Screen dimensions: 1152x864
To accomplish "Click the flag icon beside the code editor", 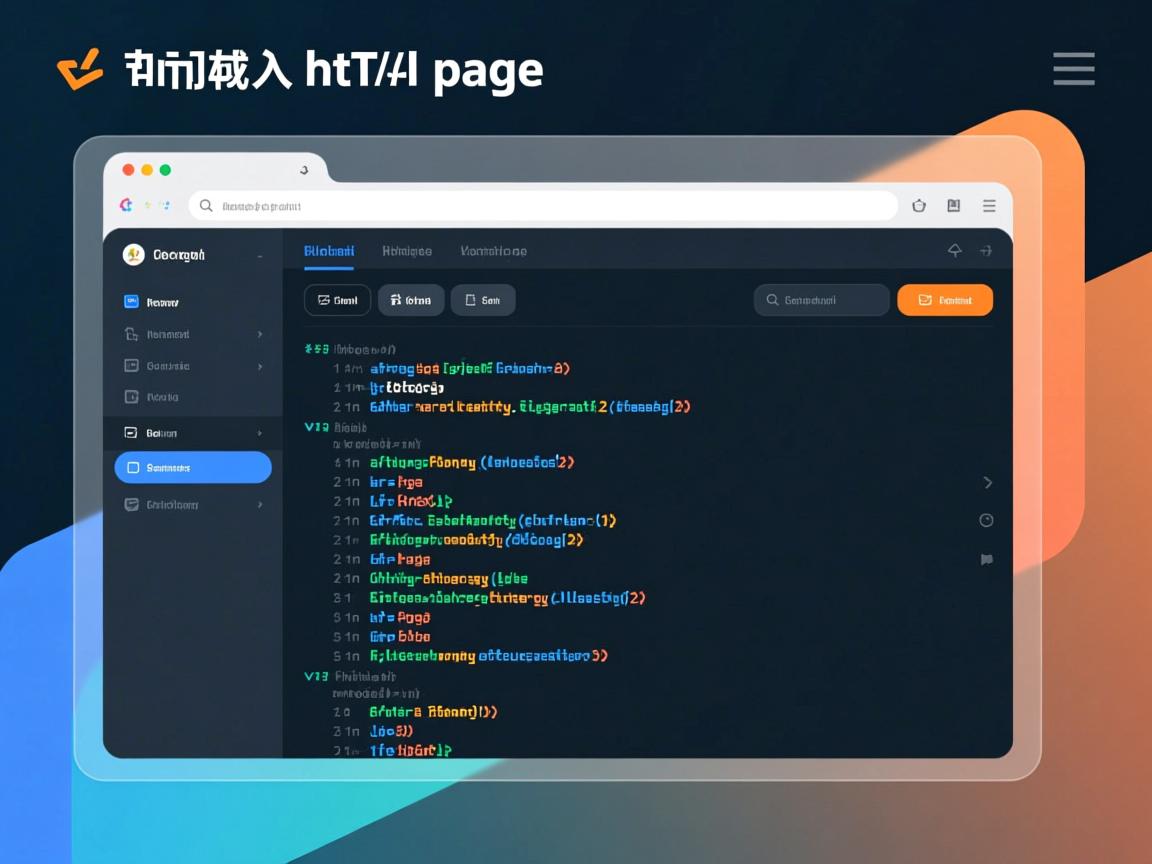I will tap(986, 559).
